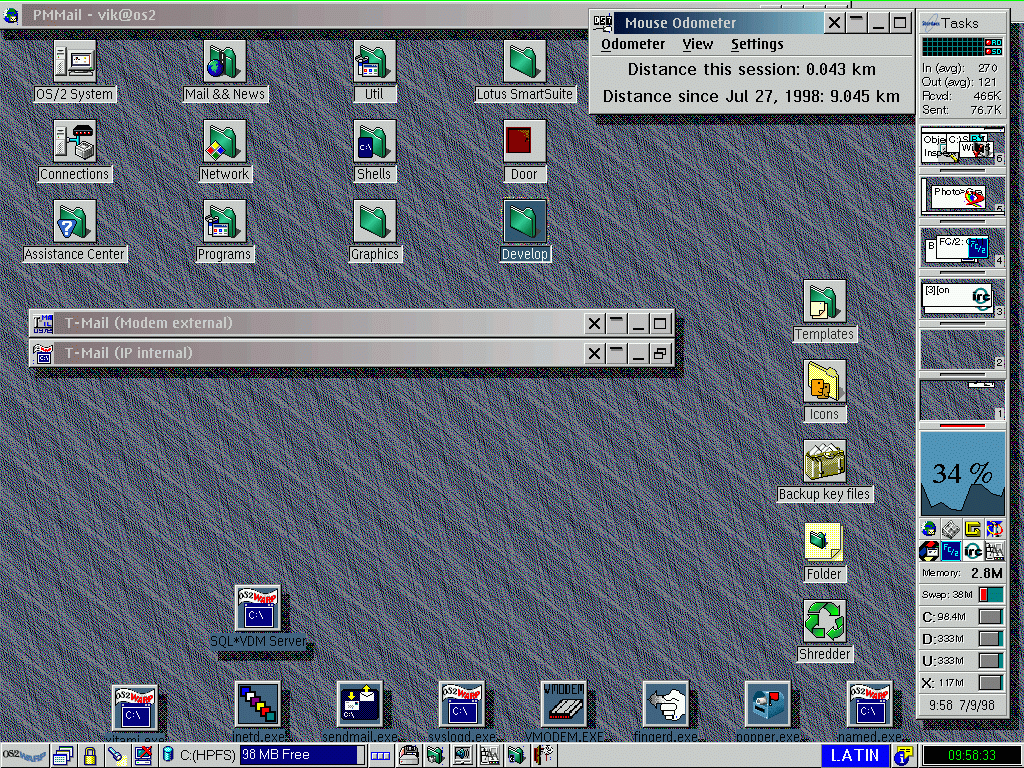Screen dimensions: 1024x768
Task: Select the xitami.exe program icon
Action: 135,707
